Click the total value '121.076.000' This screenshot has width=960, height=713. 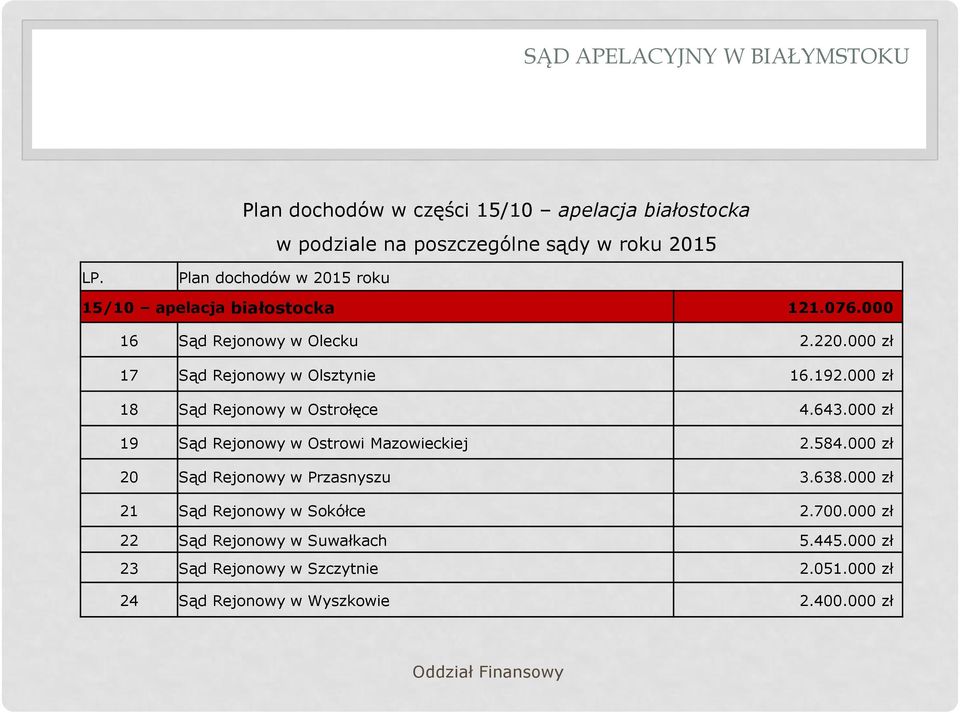tap(840, 307)
